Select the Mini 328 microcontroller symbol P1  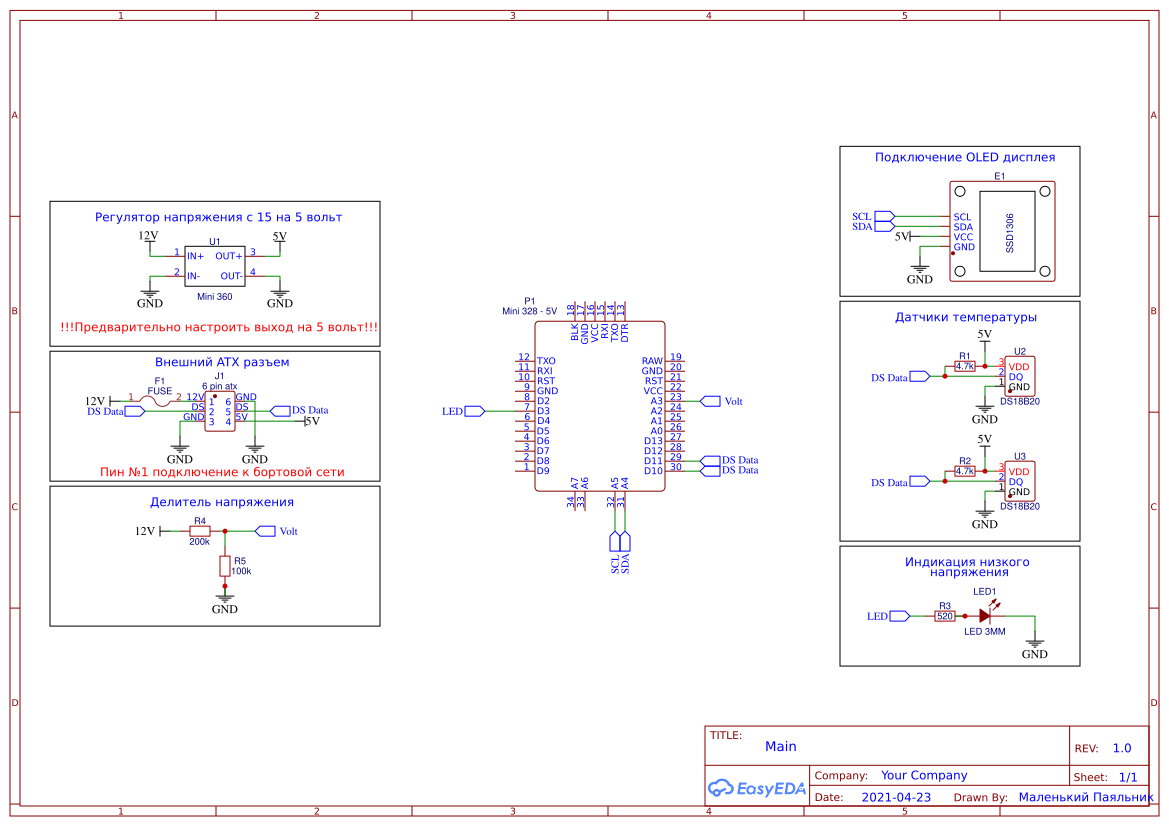(600, 405)
